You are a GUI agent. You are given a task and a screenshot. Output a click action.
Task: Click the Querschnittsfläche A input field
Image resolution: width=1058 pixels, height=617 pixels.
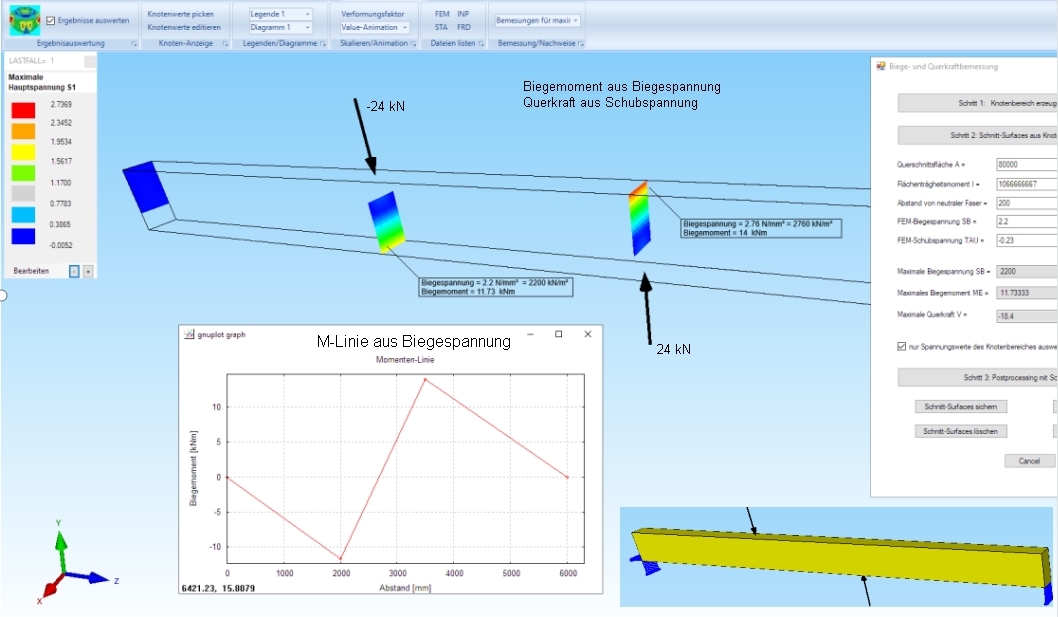pyautogui.click(x=1026, y=164)
